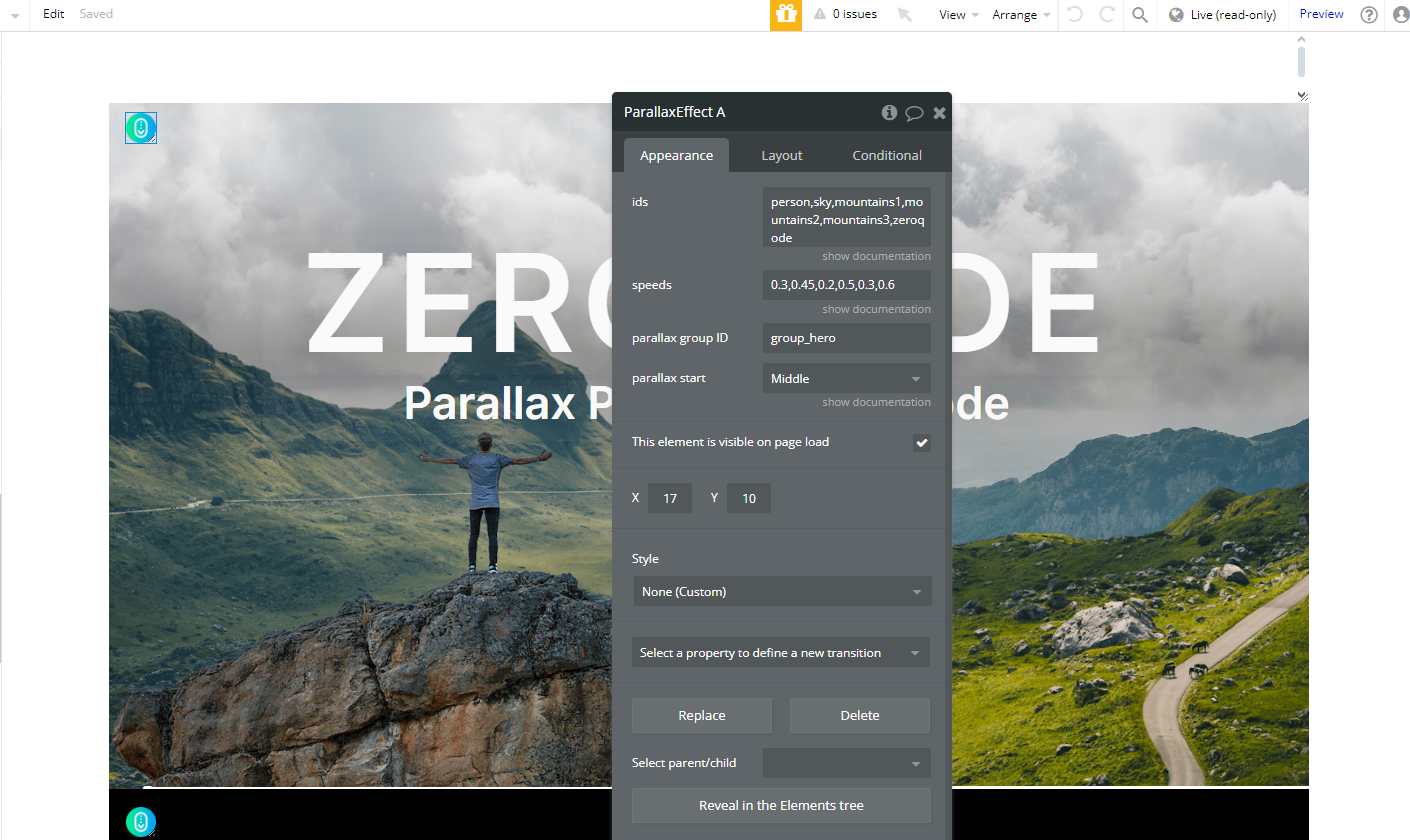Open comments for ParallaxEffect A
The height and width of the screenshot is (840, 1410).
point(914,113)
